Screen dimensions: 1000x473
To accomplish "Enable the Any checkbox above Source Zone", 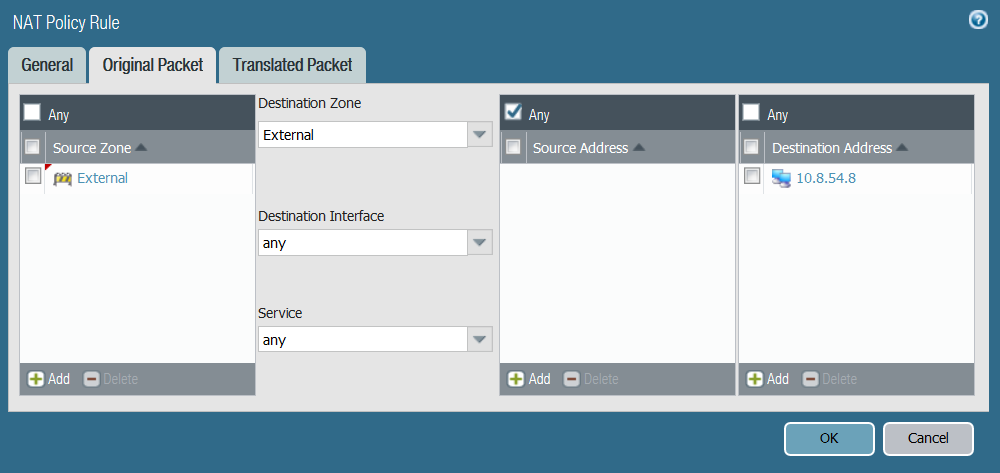I will pyautogui.click(x=33, y=113).
